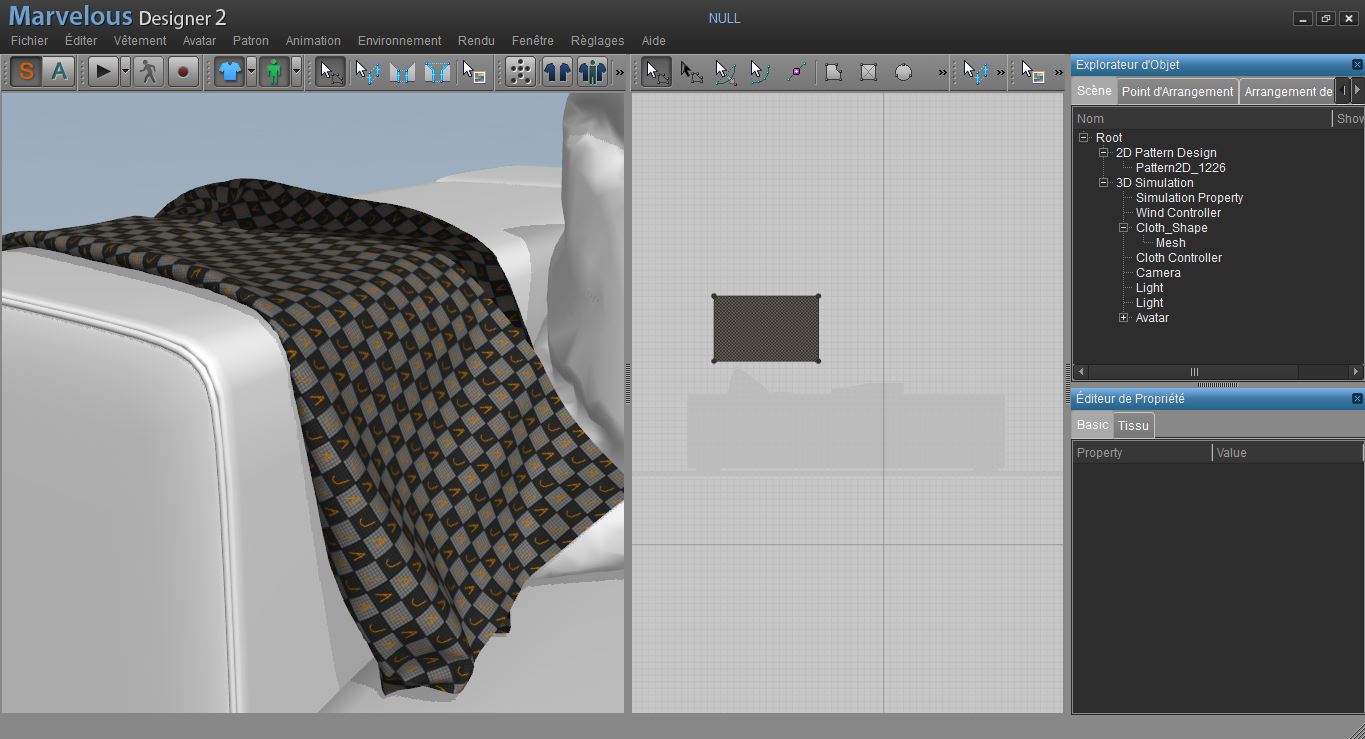1365x739 pixels.
Task: Pick the edit sewing tool in the 3D toolbar
Action: pos(367,72)
